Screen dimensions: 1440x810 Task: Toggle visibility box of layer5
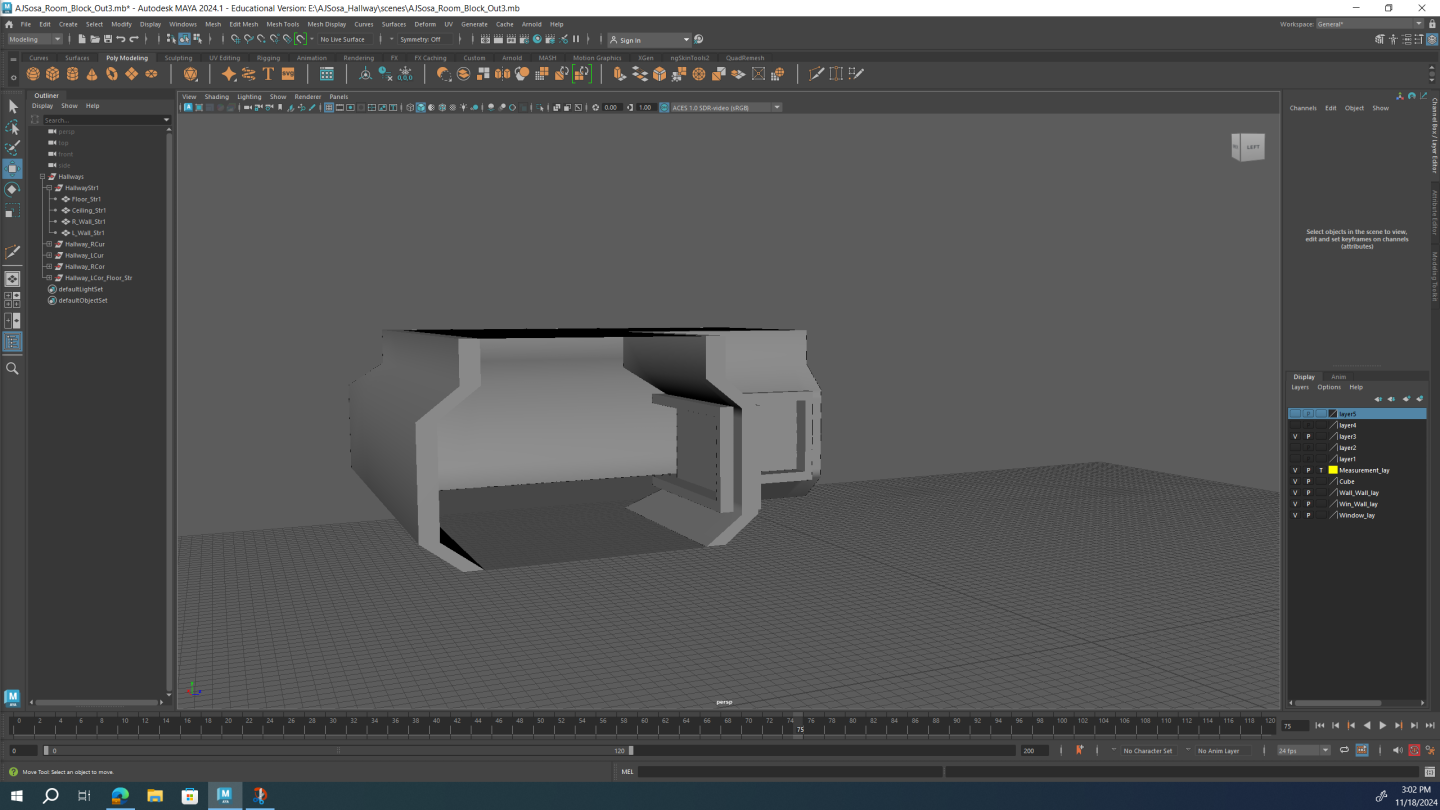pos(1295,413)
